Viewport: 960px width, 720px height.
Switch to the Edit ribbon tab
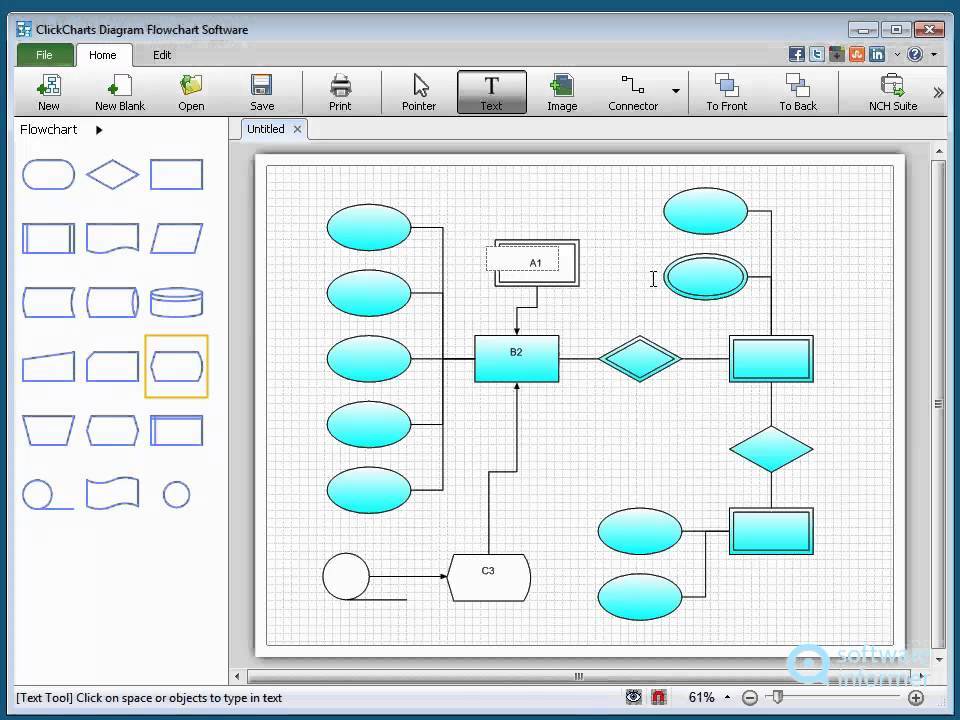click(x=162, y=55)
